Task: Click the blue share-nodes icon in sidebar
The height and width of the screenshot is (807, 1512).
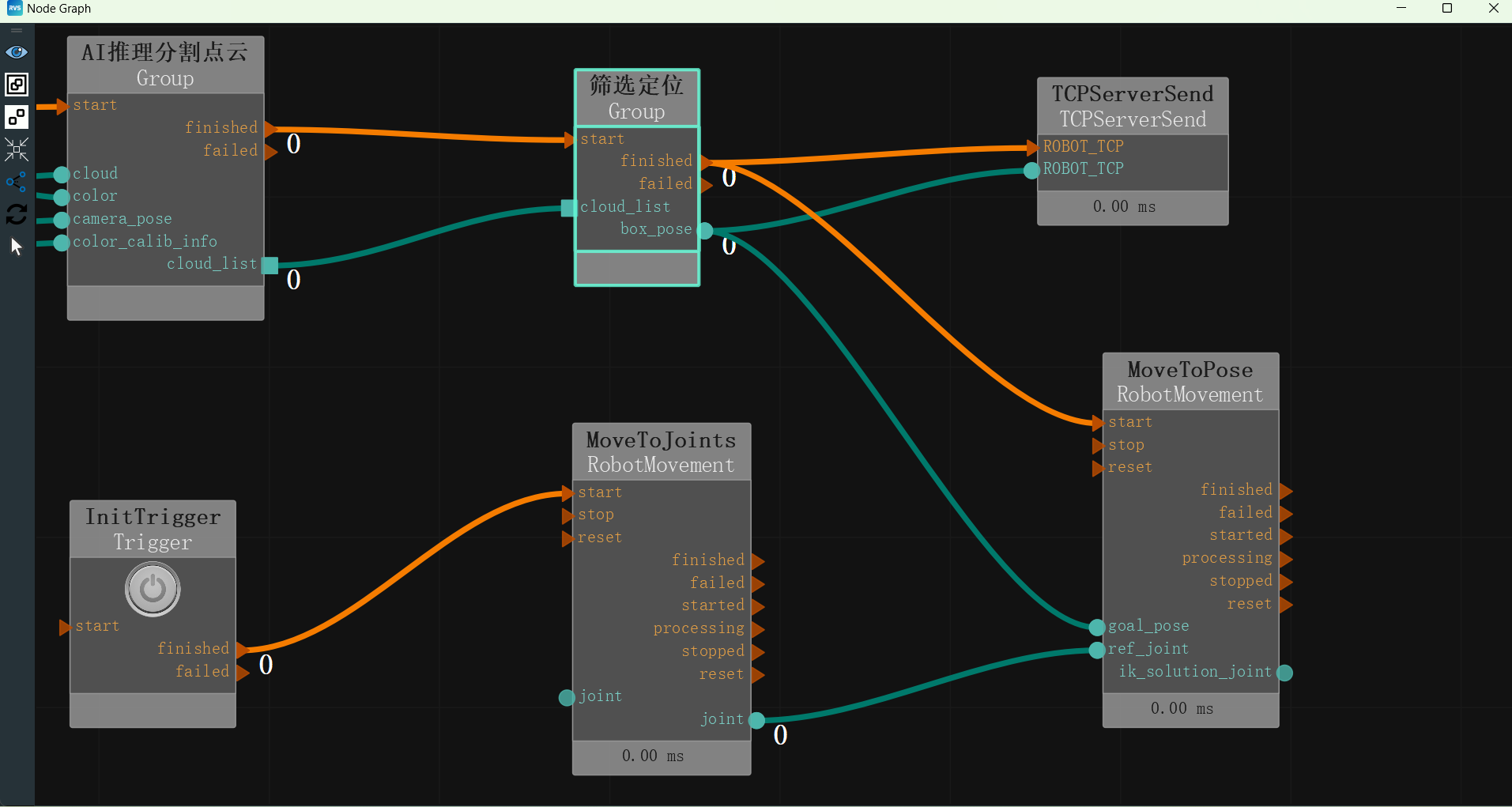Action: [17, 182]
